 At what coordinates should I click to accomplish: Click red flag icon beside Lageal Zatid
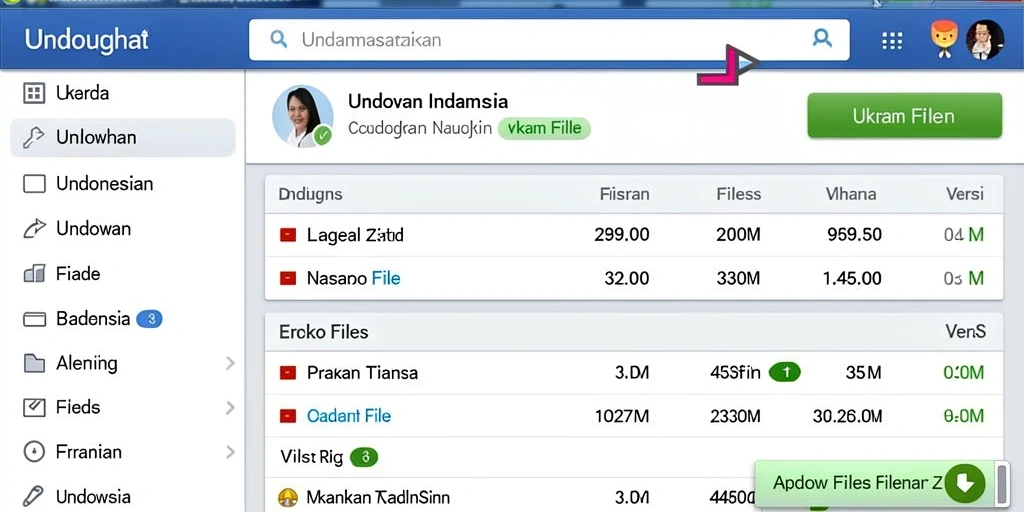point(288,235)
